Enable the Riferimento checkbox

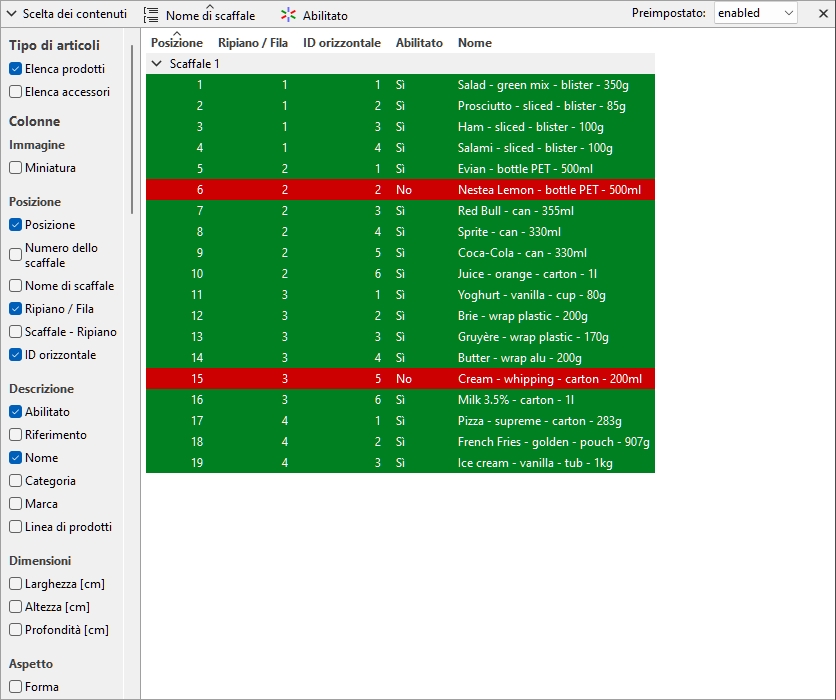click(15, 435)
